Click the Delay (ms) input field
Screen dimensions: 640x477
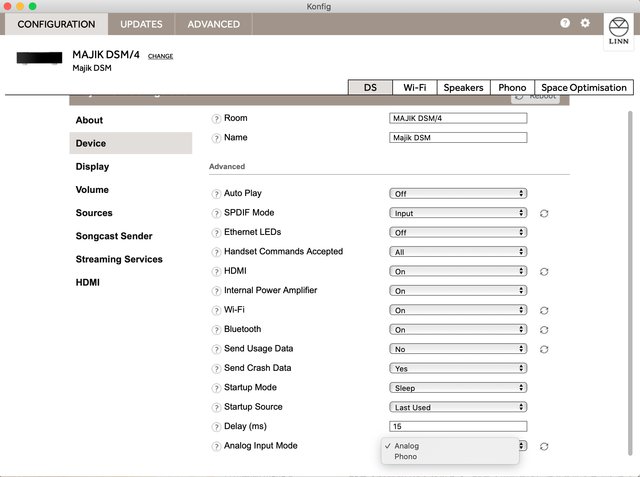tap(457, 426)
